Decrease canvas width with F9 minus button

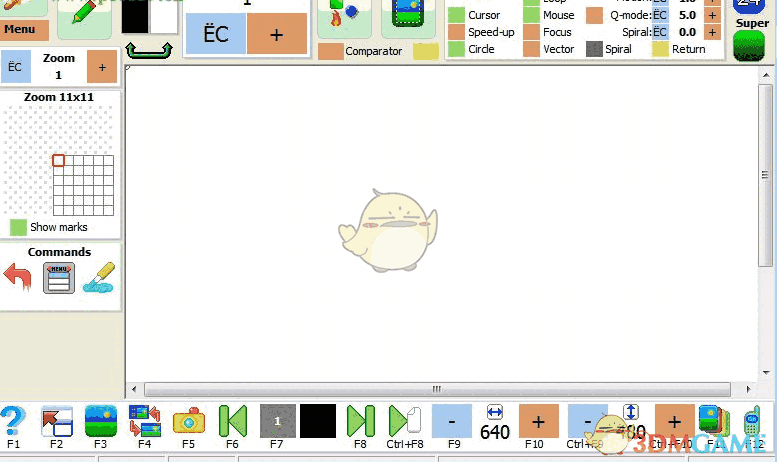point(452,421)
